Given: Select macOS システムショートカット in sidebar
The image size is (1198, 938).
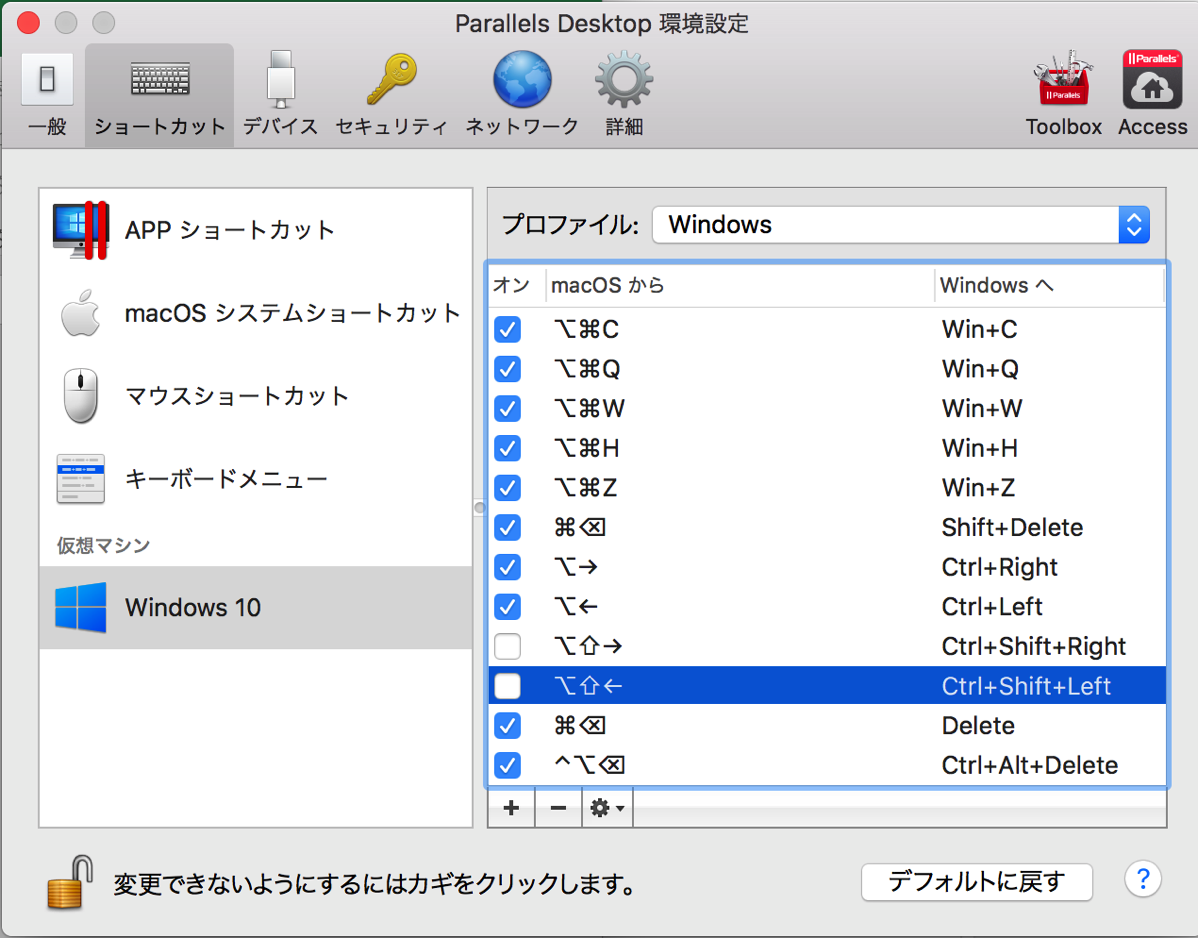Looking at the screenshot, I should point(256,313).
